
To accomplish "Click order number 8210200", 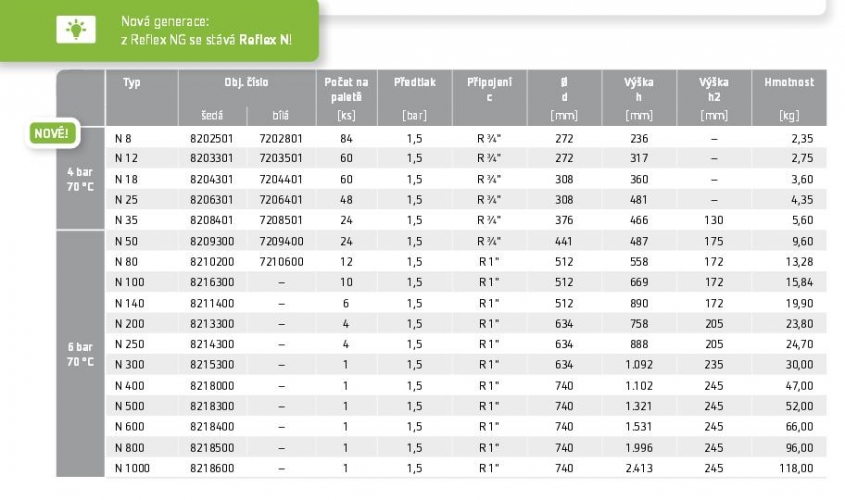I will tap(212, 262).
